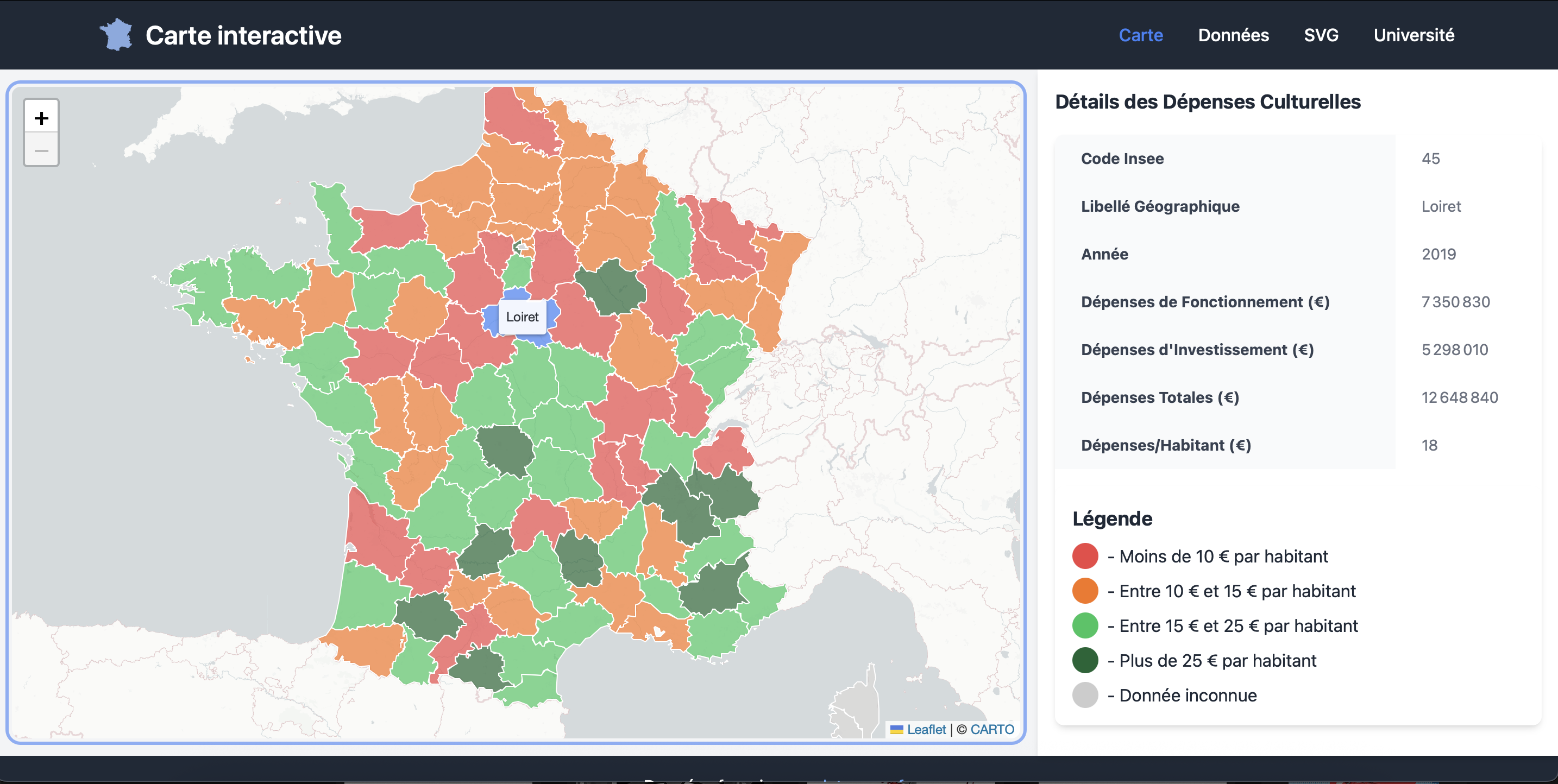Click the dark green legend circle

1085,661
